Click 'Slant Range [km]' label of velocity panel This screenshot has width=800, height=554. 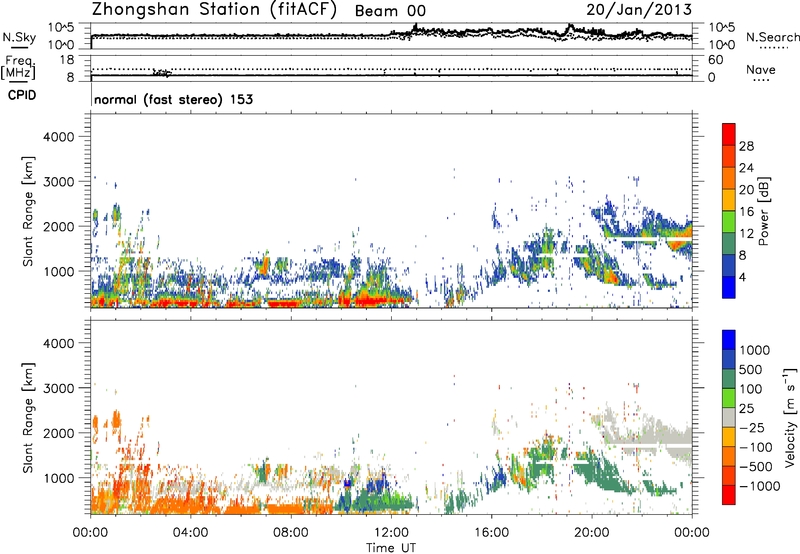[x=28, y=418]
